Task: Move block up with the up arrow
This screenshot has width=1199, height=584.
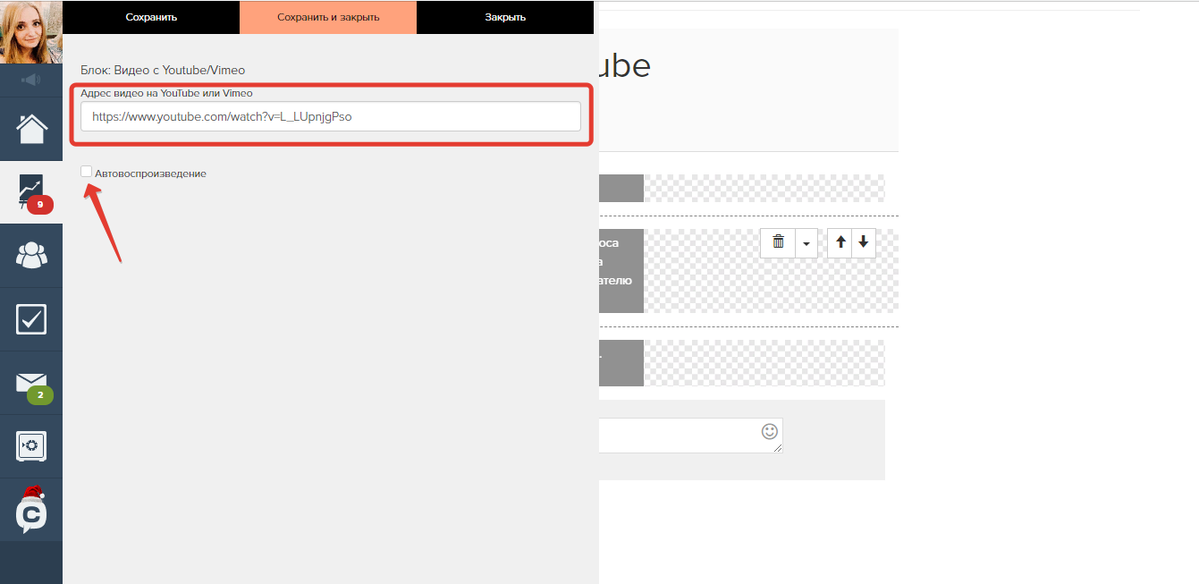Action: [840, 242]
